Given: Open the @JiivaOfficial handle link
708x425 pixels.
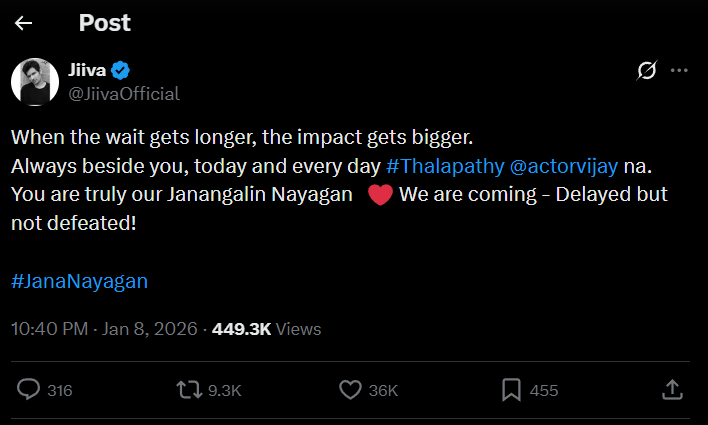Looking at the screenshot, I should pyautogui.click(x=124, y=93).
